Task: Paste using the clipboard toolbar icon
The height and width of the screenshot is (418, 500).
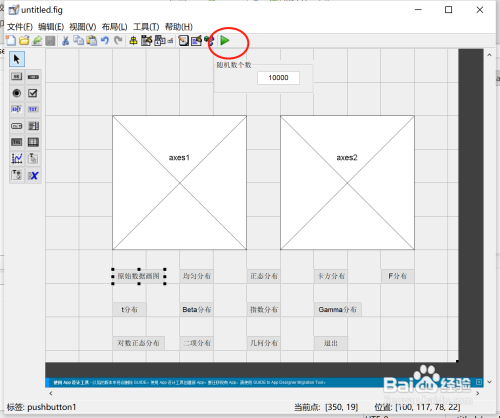Action: pos(92,40)
